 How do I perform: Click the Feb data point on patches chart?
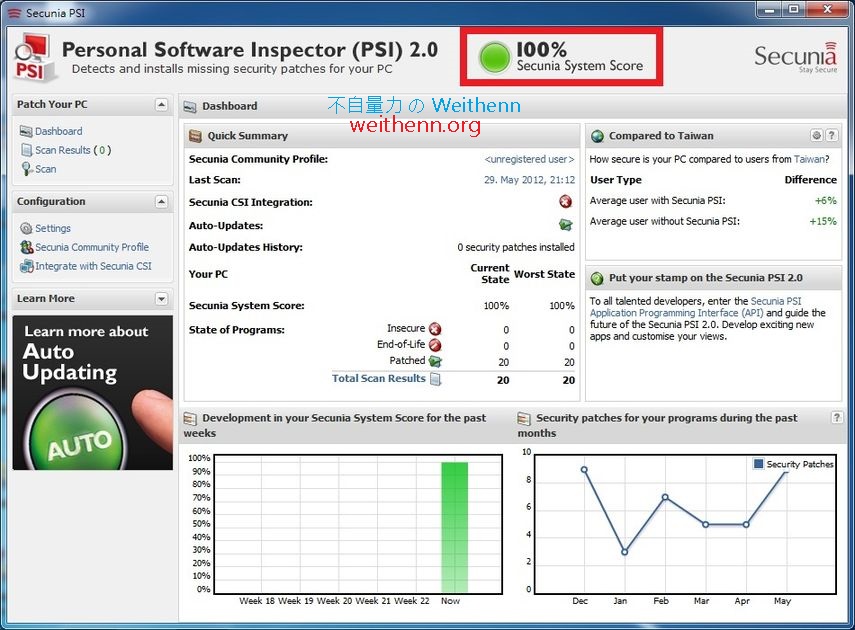tap(665, 497)
